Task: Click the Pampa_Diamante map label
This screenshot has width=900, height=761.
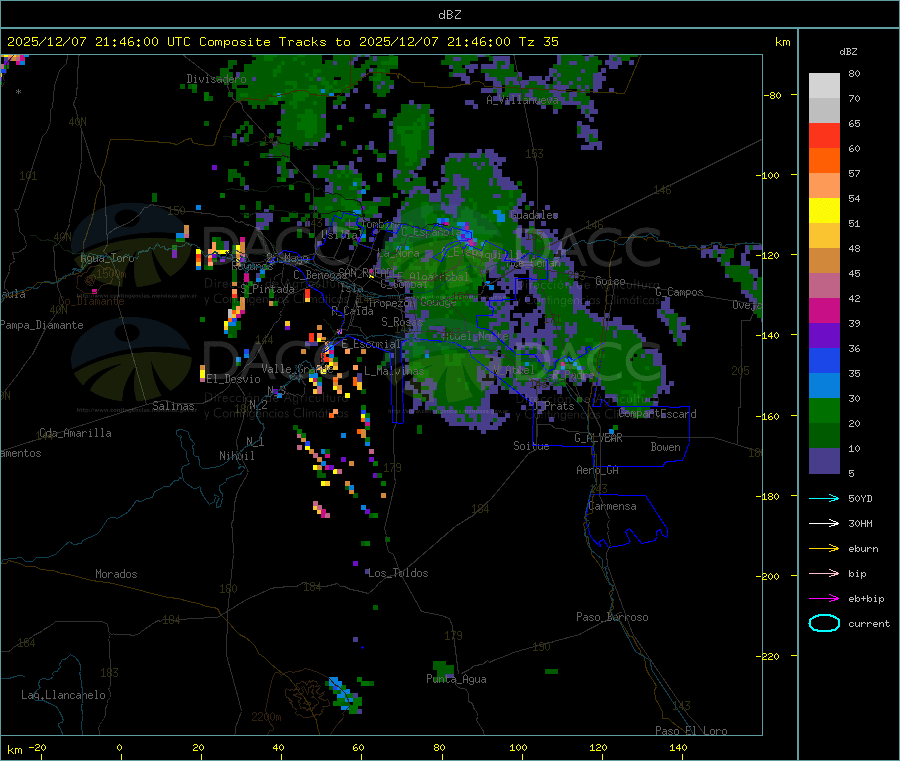Action: (42, 325)
